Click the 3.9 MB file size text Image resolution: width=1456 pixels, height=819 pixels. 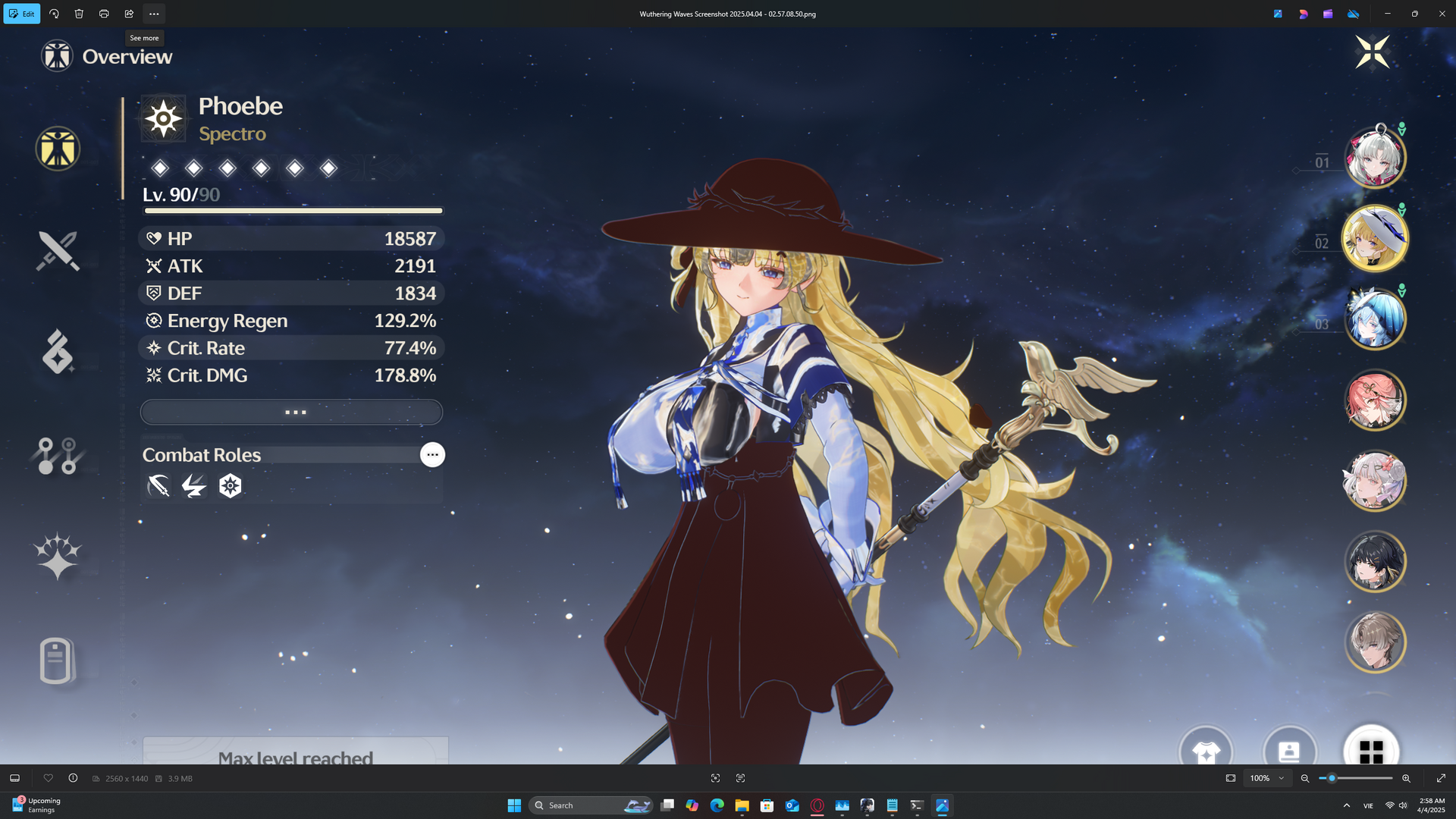pos(180,779)
